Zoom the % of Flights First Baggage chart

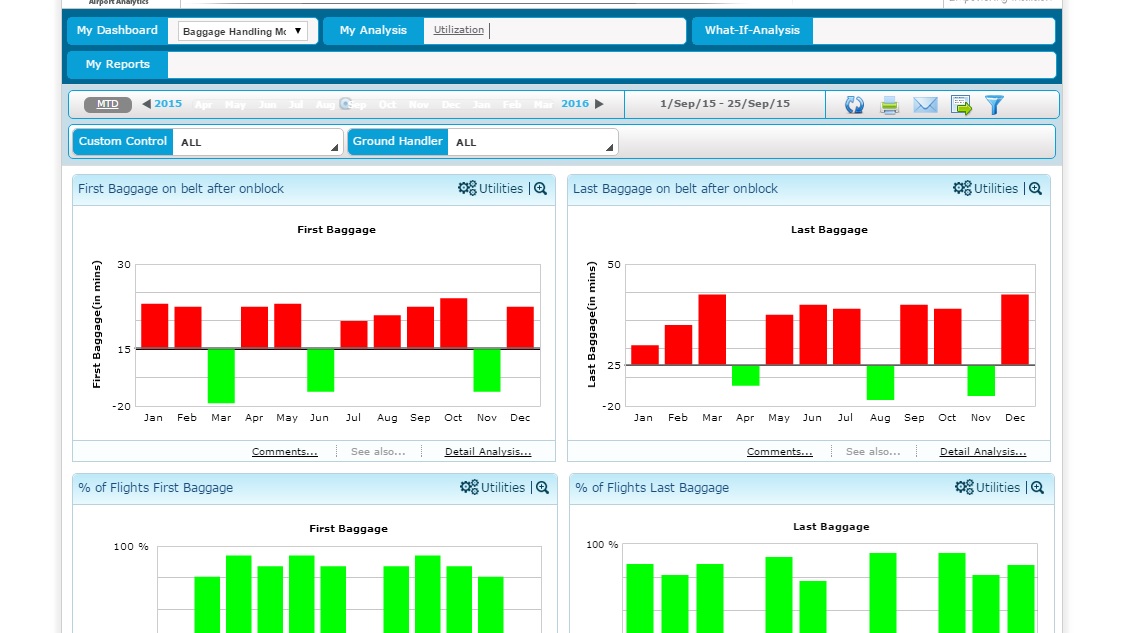pyautogui.click(x=543, y=487)
